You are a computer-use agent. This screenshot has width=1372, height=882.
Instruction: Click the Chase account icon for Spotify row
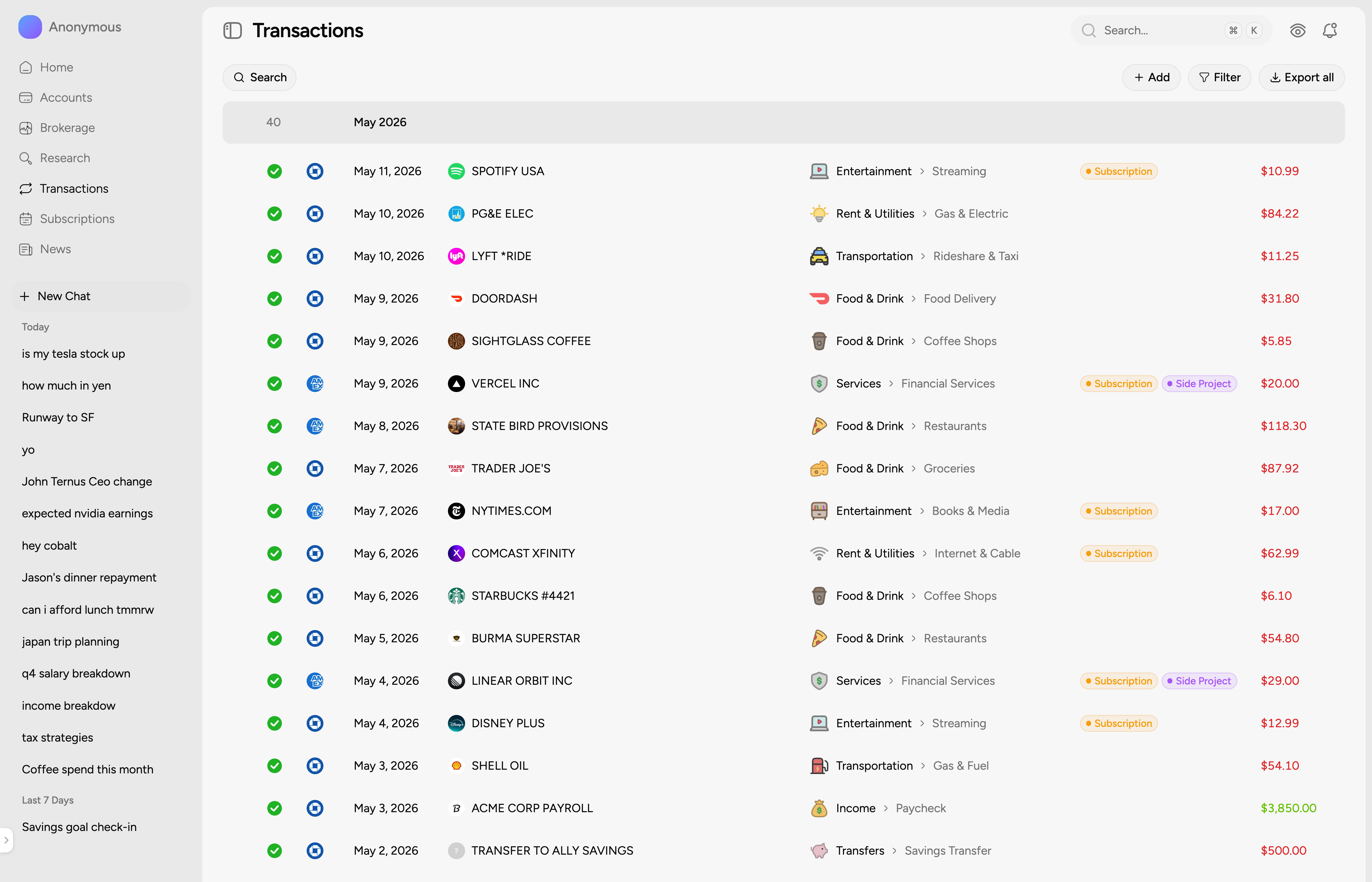coord(315,171)
